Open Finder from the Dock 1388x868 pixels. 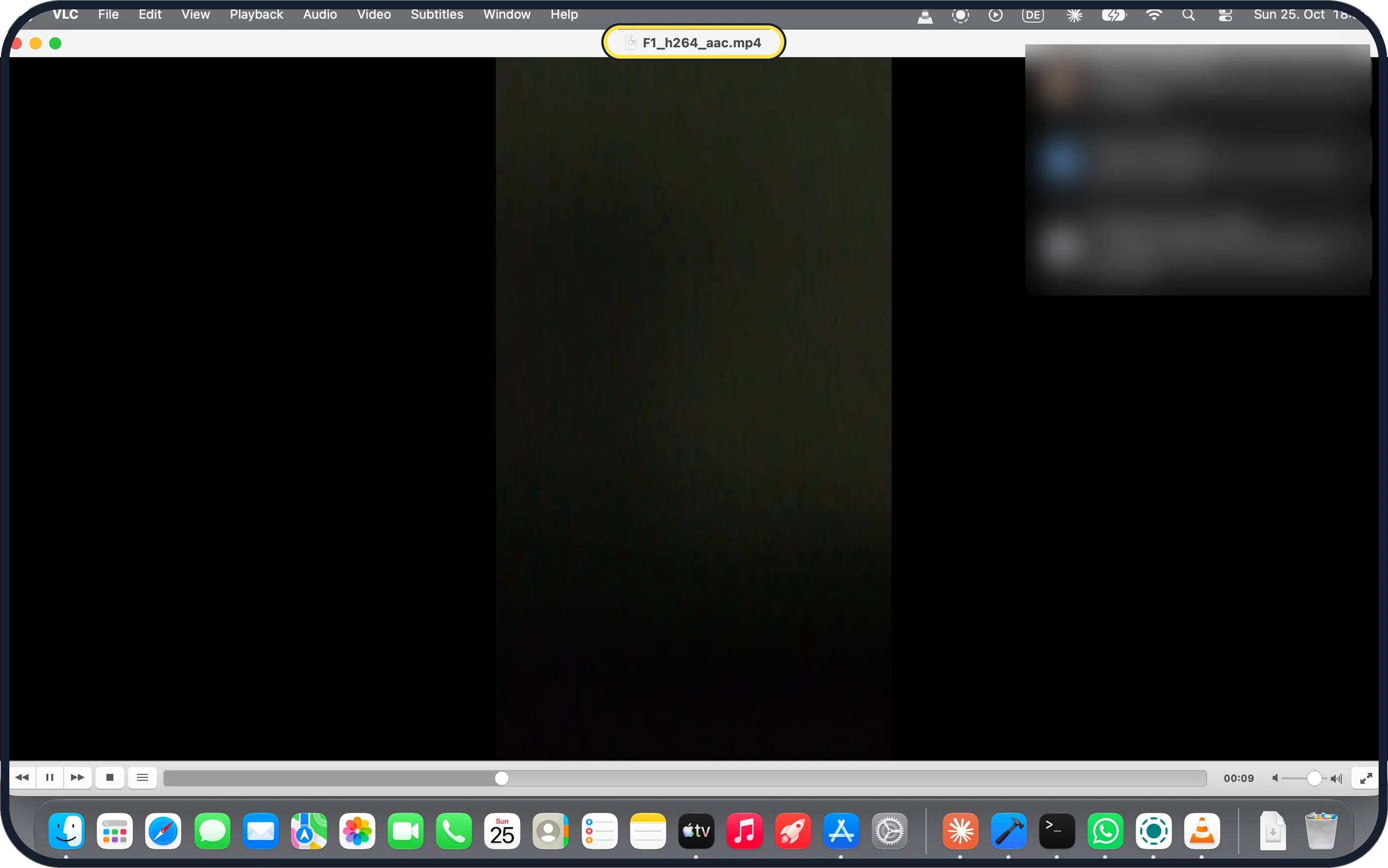(x=67, y=831)
